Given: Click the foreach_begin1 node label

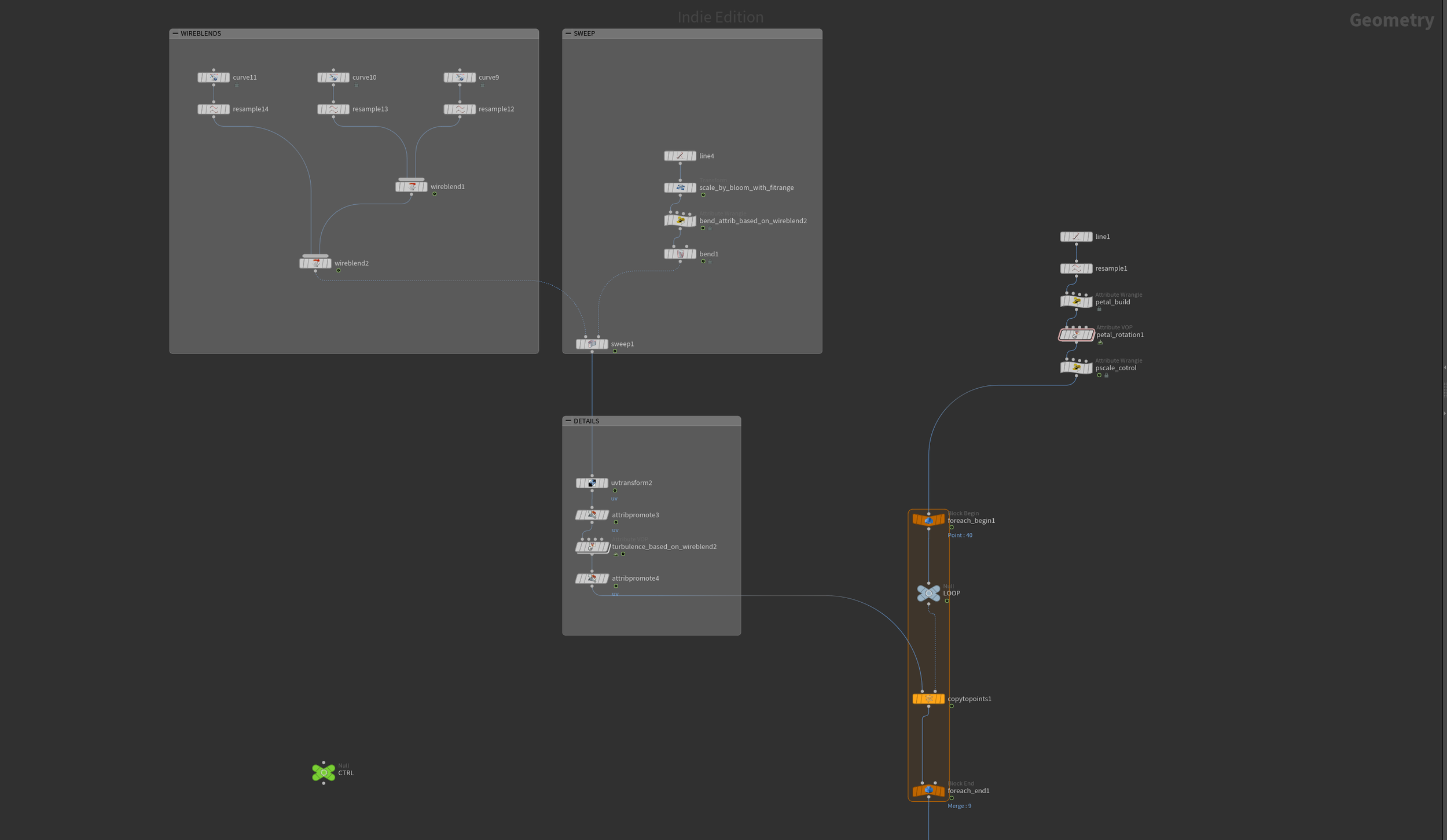Looking at the screenshot, I should [x=971, y=521].
